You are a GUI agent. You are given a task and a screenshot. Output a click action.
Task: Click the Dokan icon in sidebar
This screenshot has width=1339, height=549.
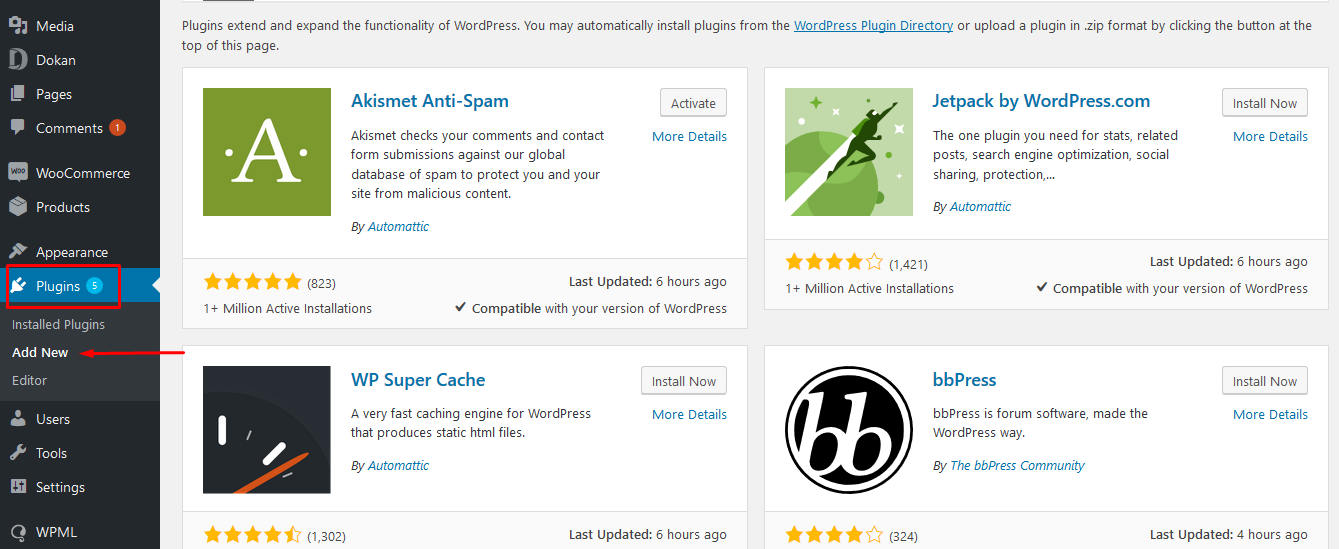pyautogui.click(x=18, y=60)
